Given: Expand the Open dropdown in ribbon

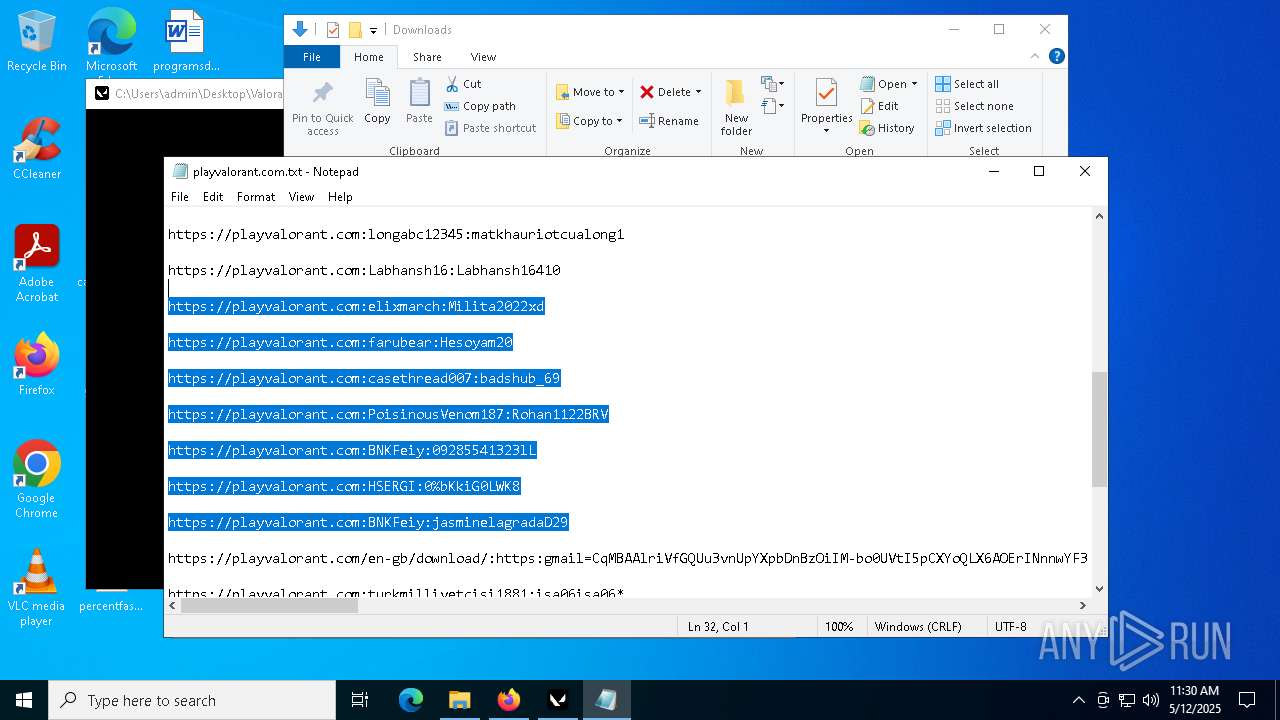Looking at the screenshot, I should (914, 84).
